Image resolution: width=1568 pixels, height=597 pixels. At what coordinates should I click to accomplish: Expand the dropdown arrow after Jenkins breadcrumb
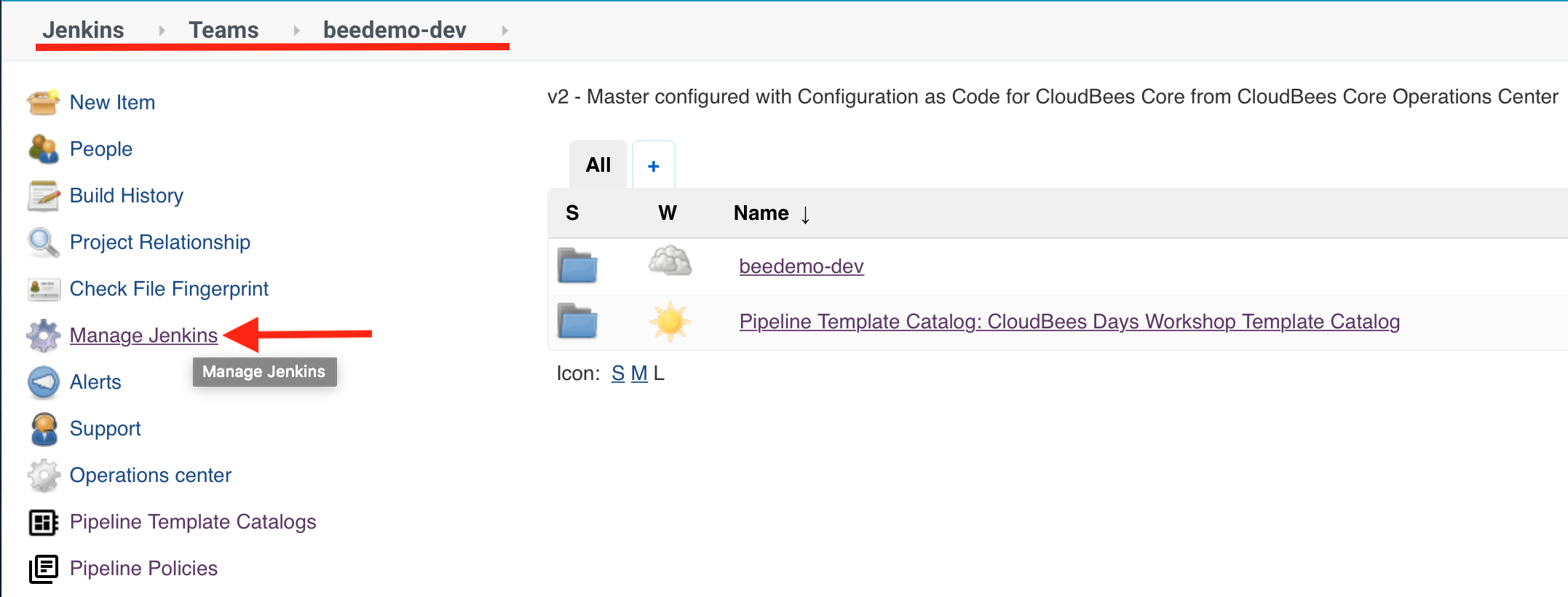tap(162, 30)
